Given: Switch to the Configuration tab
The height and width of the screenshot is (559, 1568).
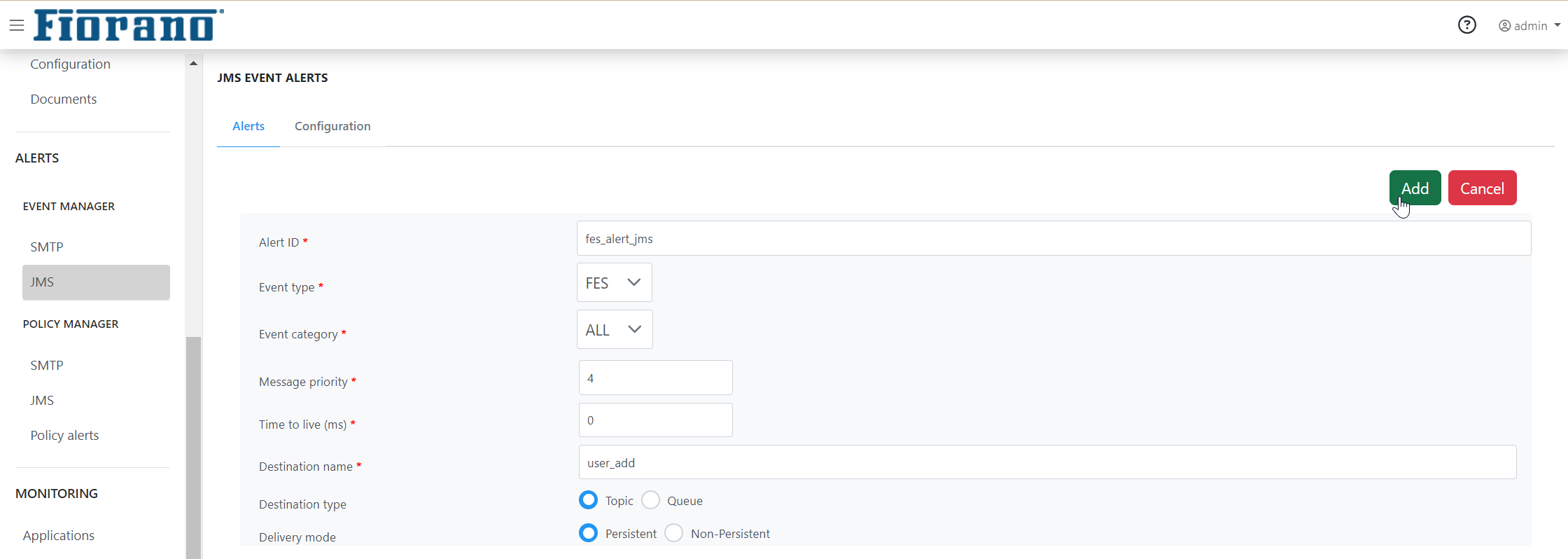Looking at the screenshot, I should click(x=332, y=126).
